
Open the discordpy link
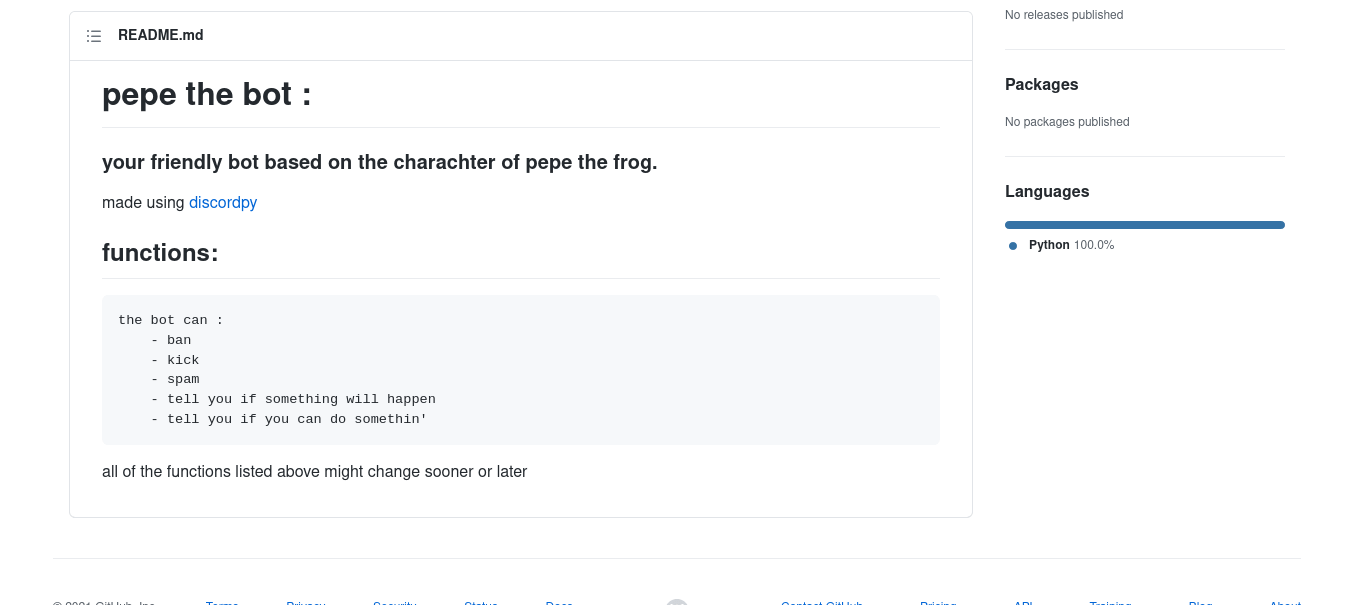coord(223,202)
